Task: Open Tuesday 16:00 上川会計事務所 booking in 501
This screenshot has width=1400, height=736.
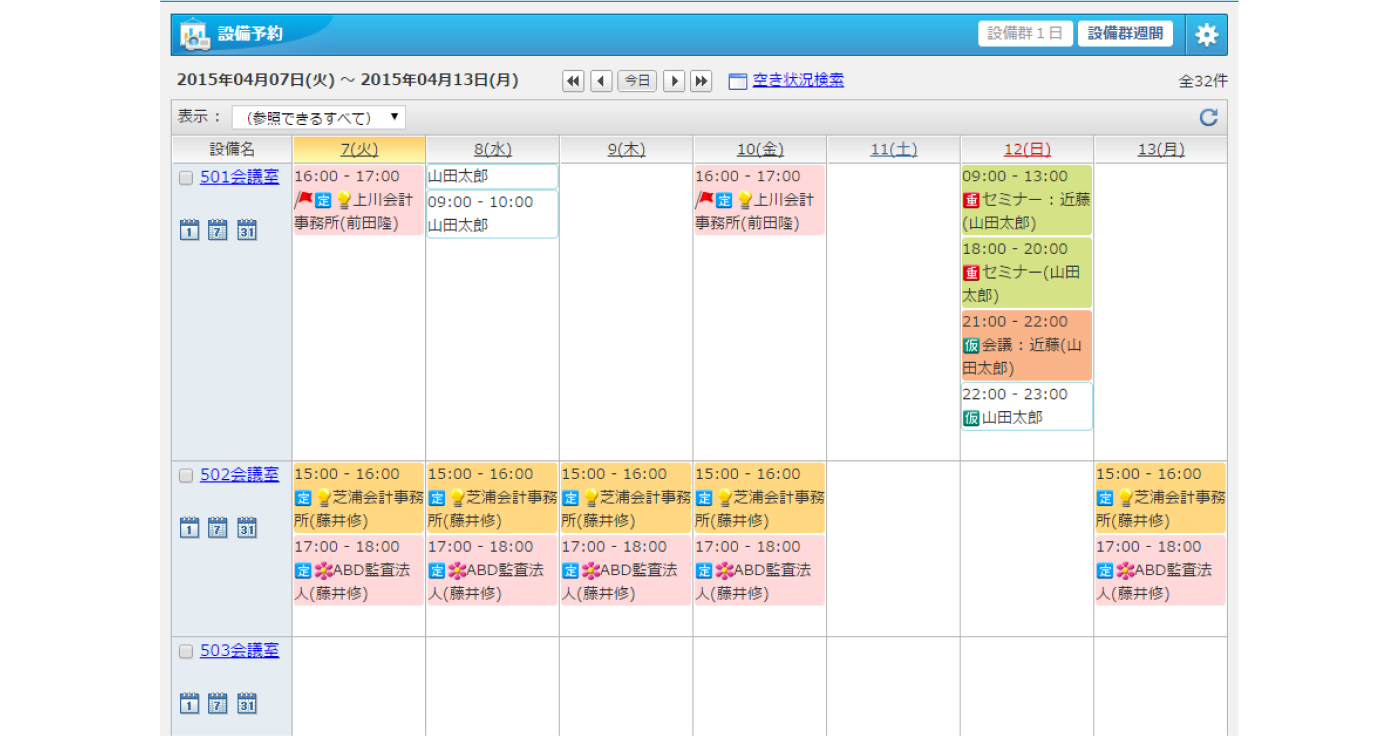Action: coord(359,200)
